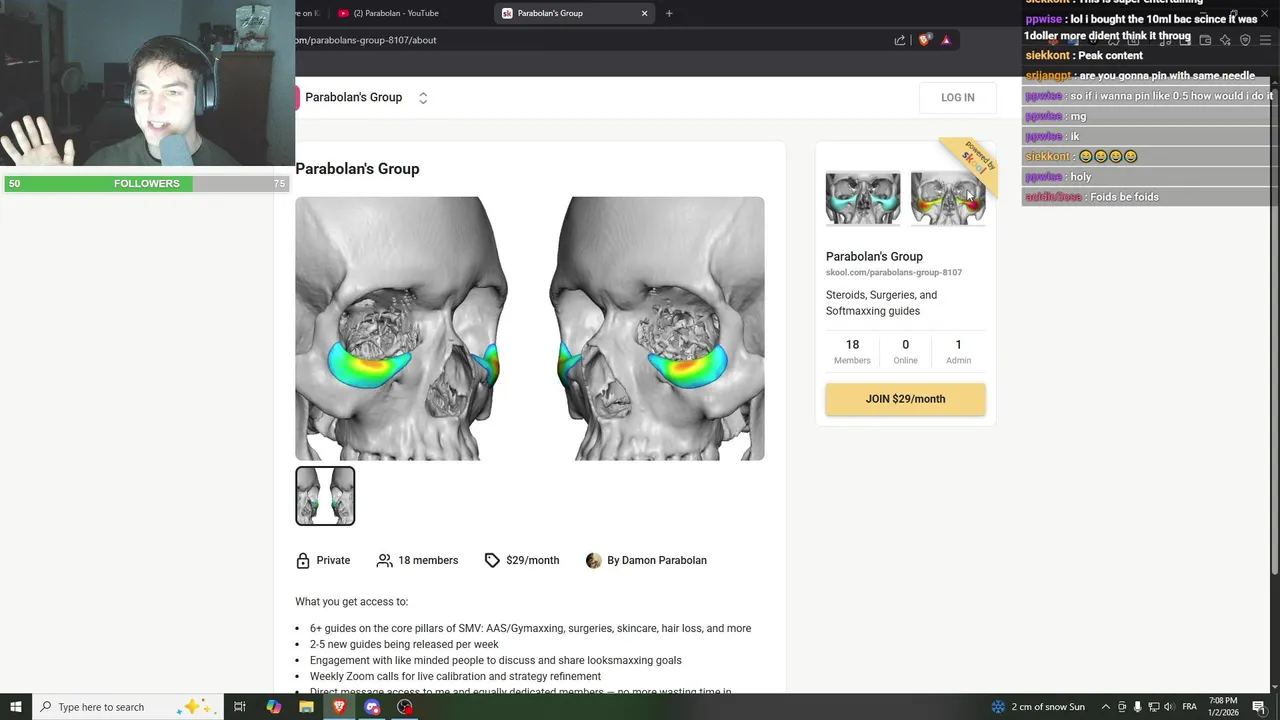Click the microphone tray icon

tap(1137, 707)
